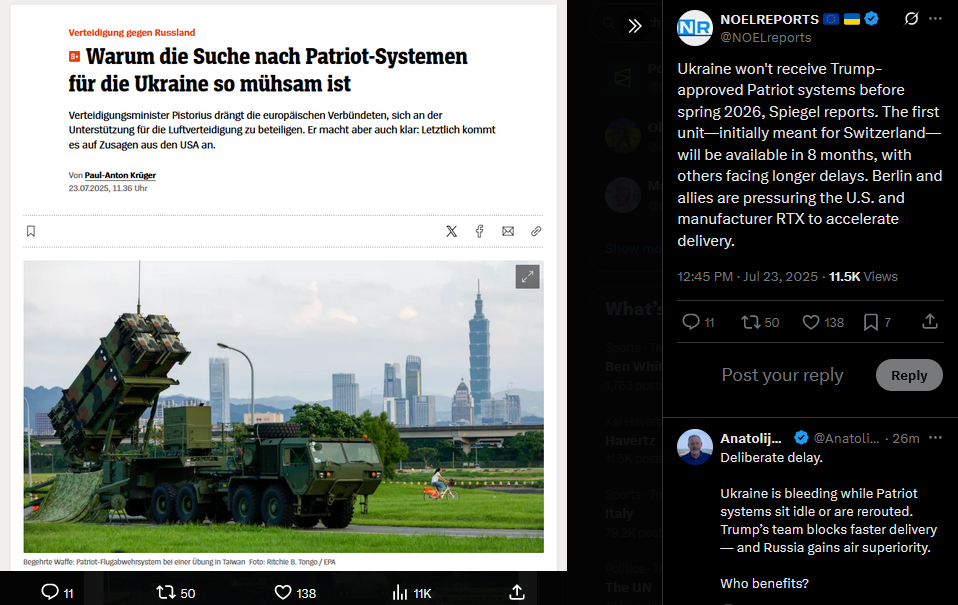Viewport: 958px width, 605px height.
Task: Open more options menu on NOELREPORTS post
Action: (x=935, y=19)
